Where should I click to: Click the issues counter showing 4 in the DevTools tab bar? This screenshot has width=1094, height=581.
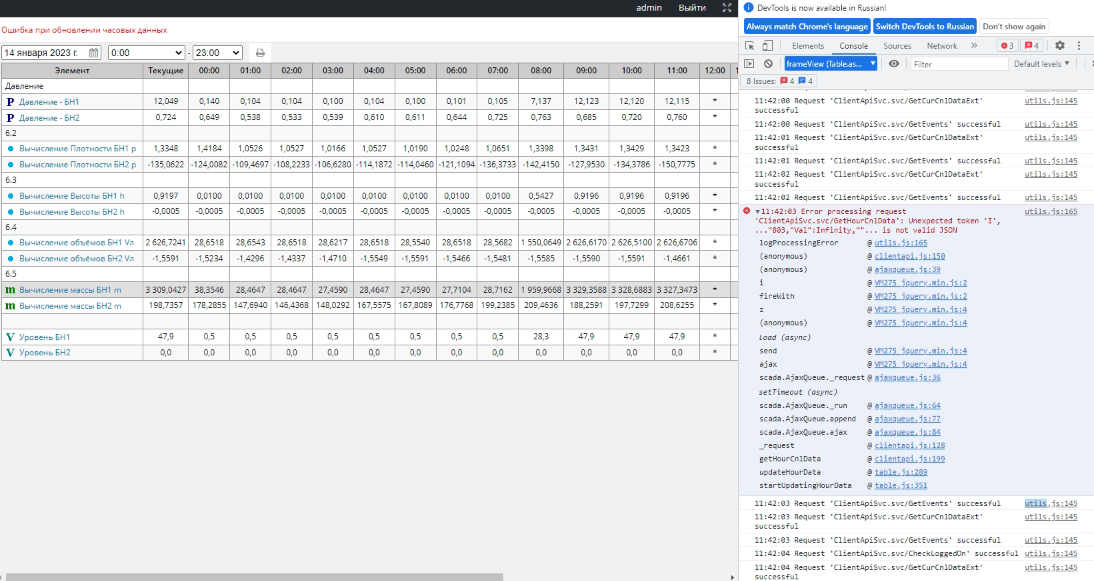(1032, 45)
